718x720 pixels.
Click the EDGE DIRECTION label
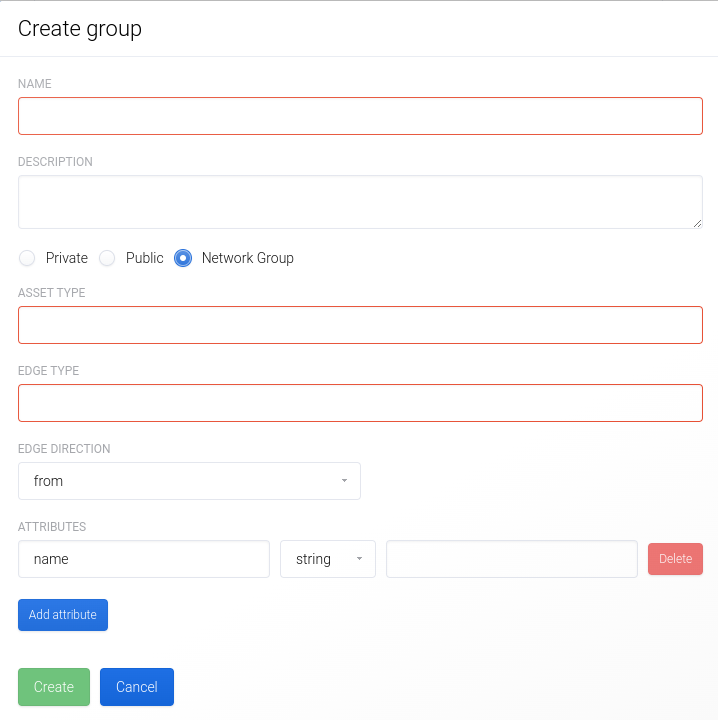point(64,449)
